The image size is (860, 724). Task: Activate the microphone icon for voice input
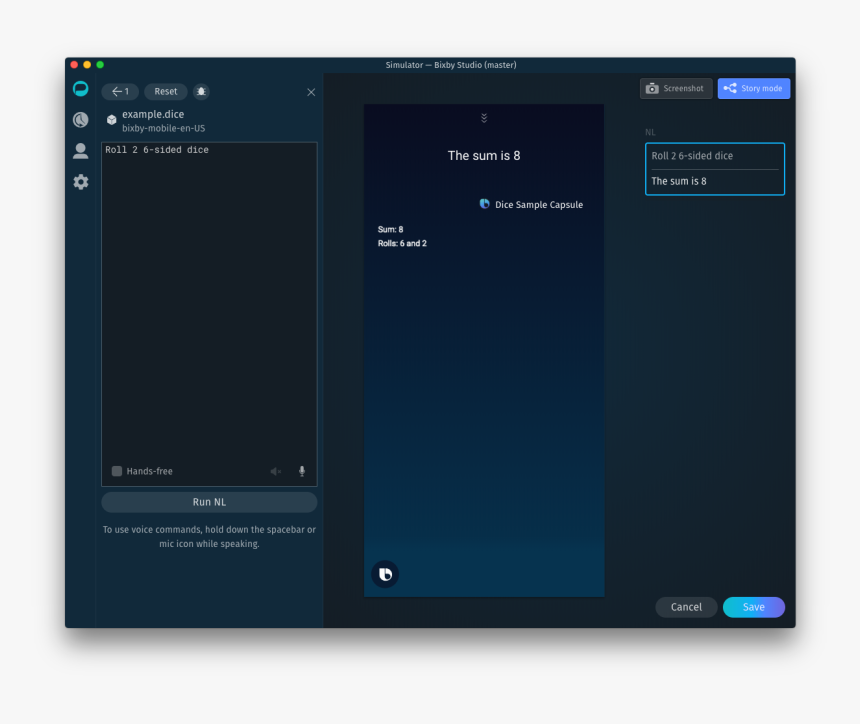click(301, 471)
